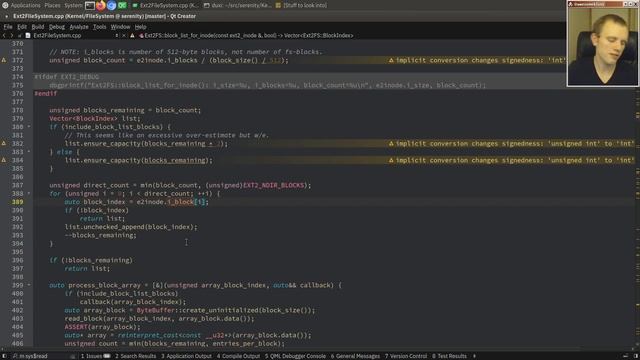Image resolution: width=640 pixels, height=360 pixels.
Task: Click the file icon beside Ext2FileSystem.cpp
Action: tap(28, 36)
